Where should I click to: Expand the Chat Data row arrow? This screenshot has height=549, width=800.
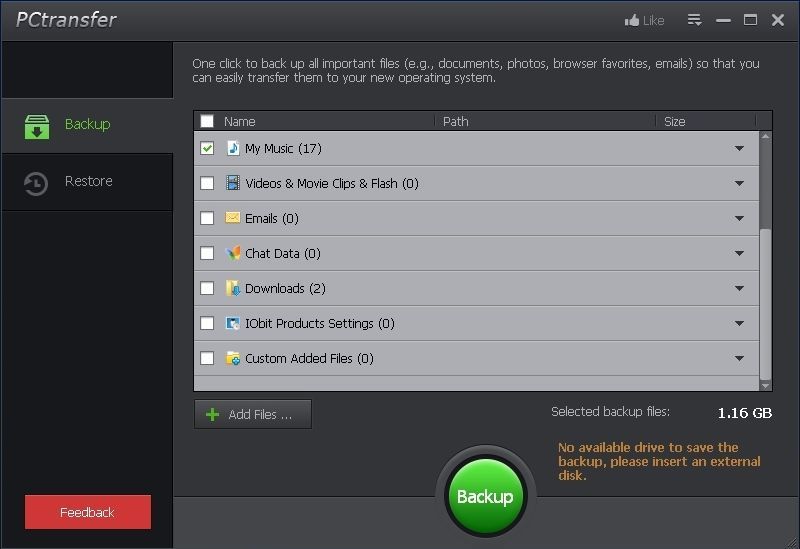click(739, 253)
